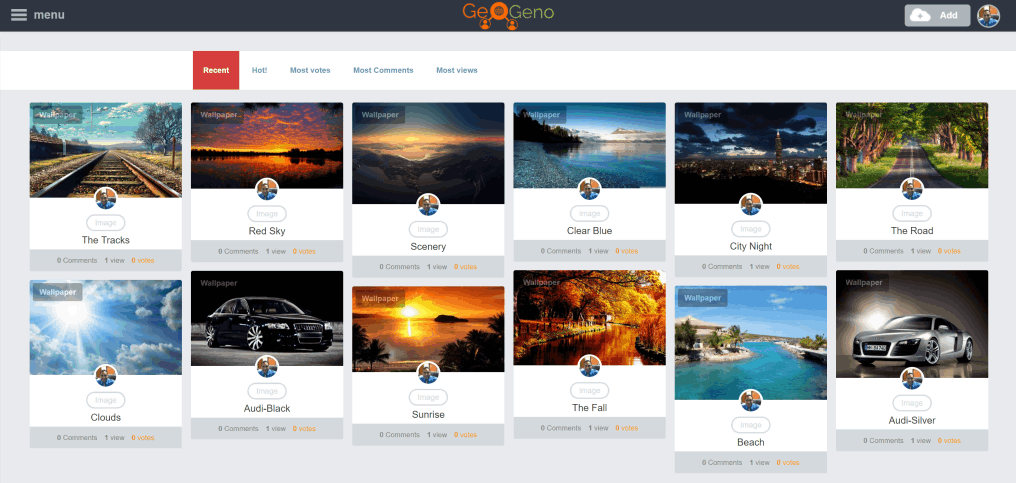Viewport: 1016px width, 483px height.
Task: Select the Most votes tab
Action: coord(310,70)
